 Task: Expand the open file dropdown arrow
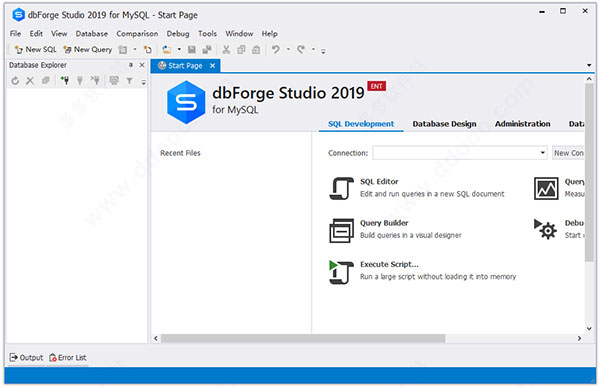pyautogui.click(x=179, y=49)
